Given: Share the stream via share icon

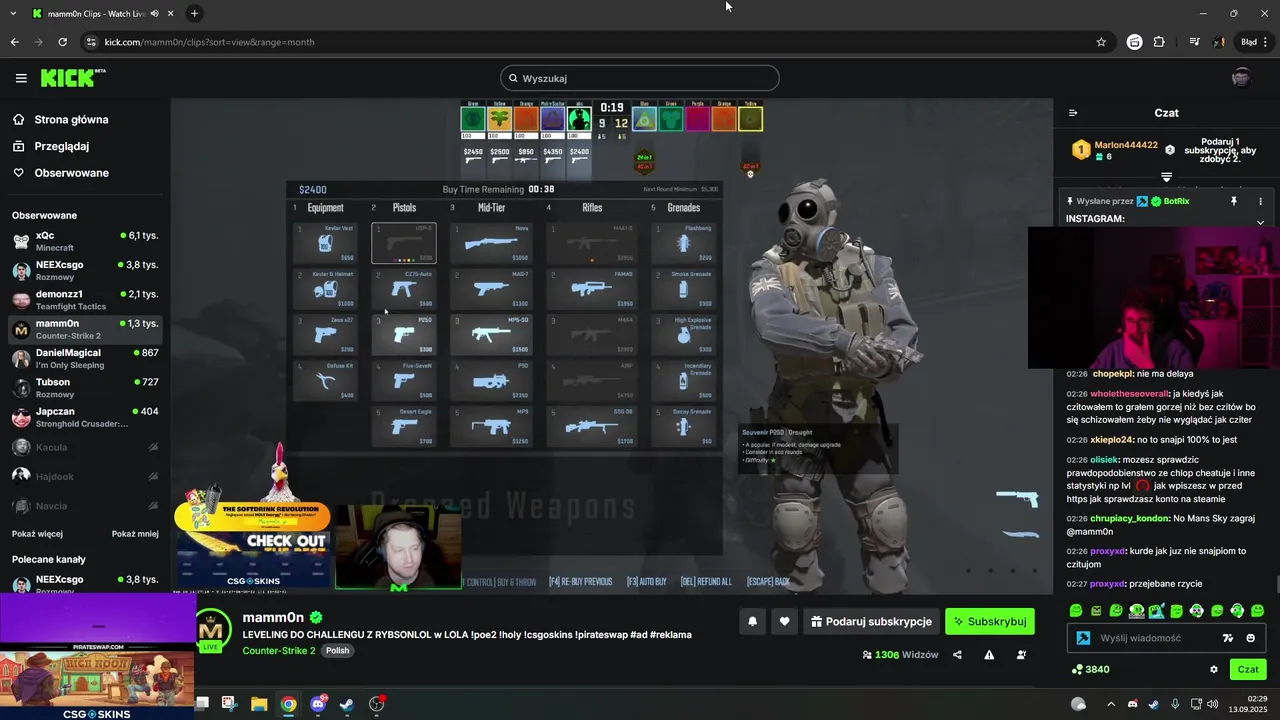Looking at the screenshot, I should [x=957, y=655].
